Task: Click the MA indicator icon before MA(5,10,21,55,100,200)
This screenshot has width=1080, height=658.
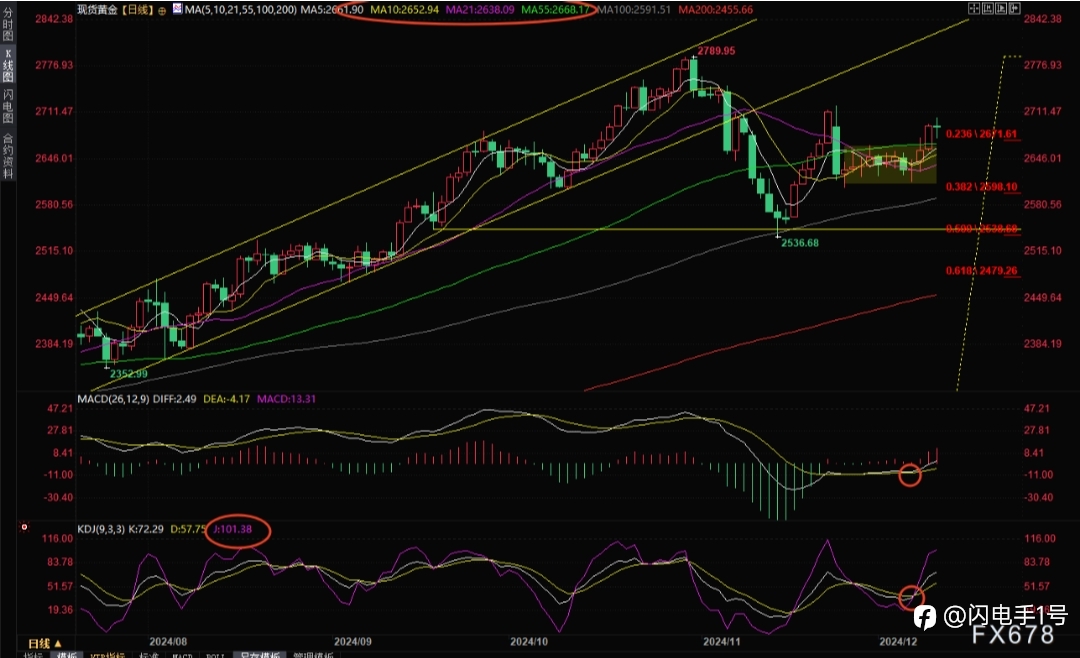Action: 178,9
